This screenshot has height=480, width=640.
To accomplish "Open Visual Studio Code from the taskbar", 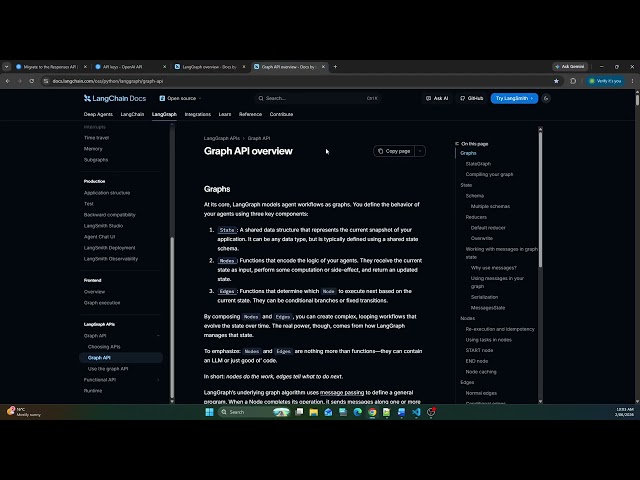I will tap(416, 412).
